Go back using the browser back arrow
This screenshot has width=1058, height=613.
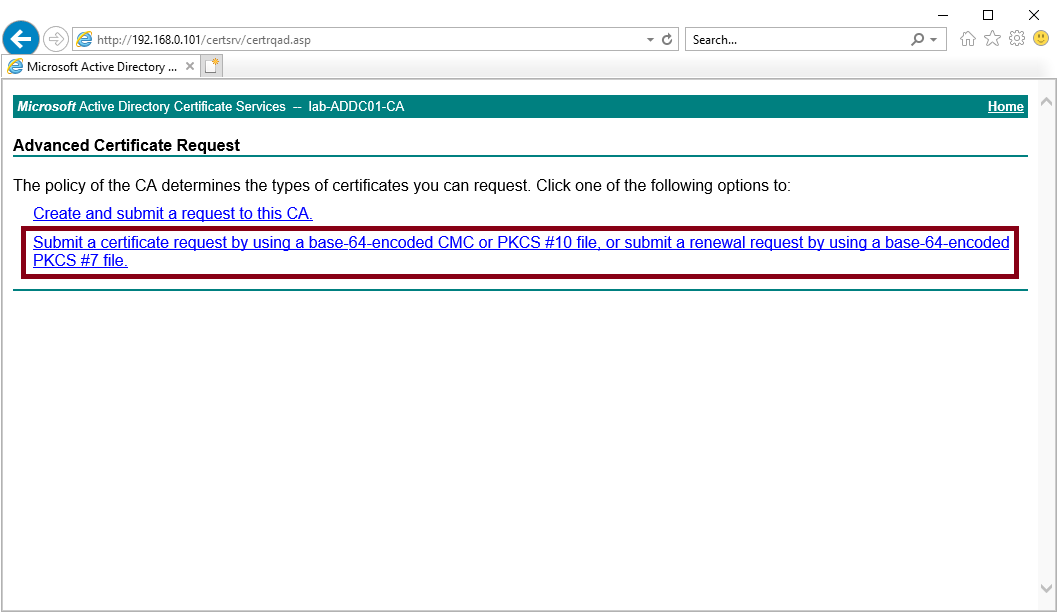pyautogui.click(x=21, y=39)
